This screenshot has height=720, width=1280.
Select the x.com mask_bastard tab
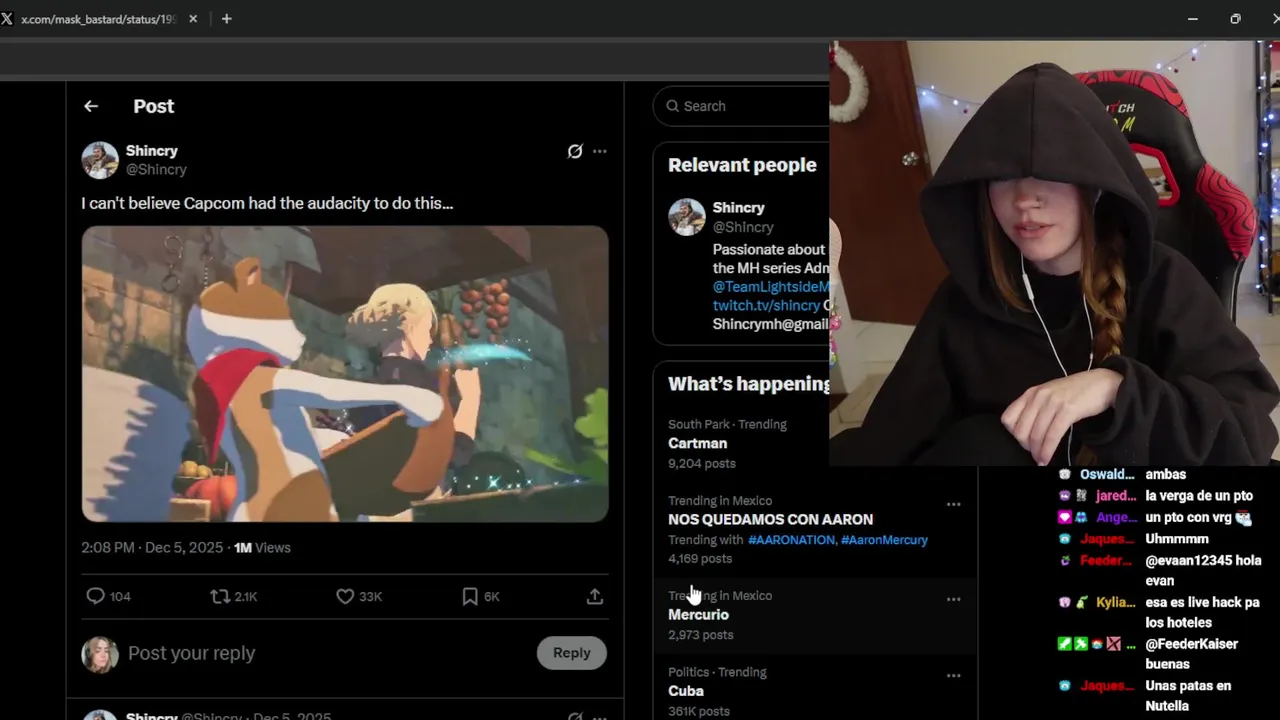[x=98, y=19]
